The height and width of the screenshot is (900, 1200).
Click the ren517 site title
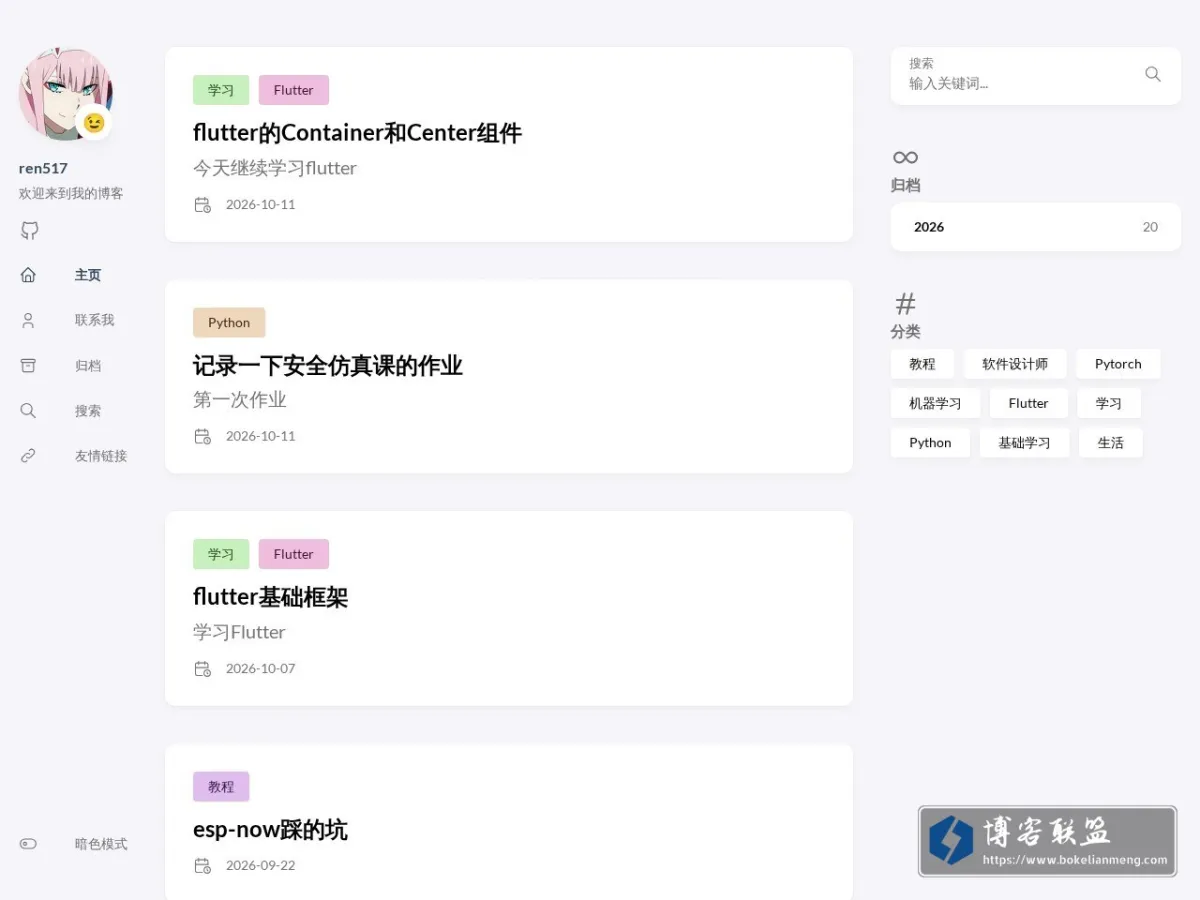[43, 168]
